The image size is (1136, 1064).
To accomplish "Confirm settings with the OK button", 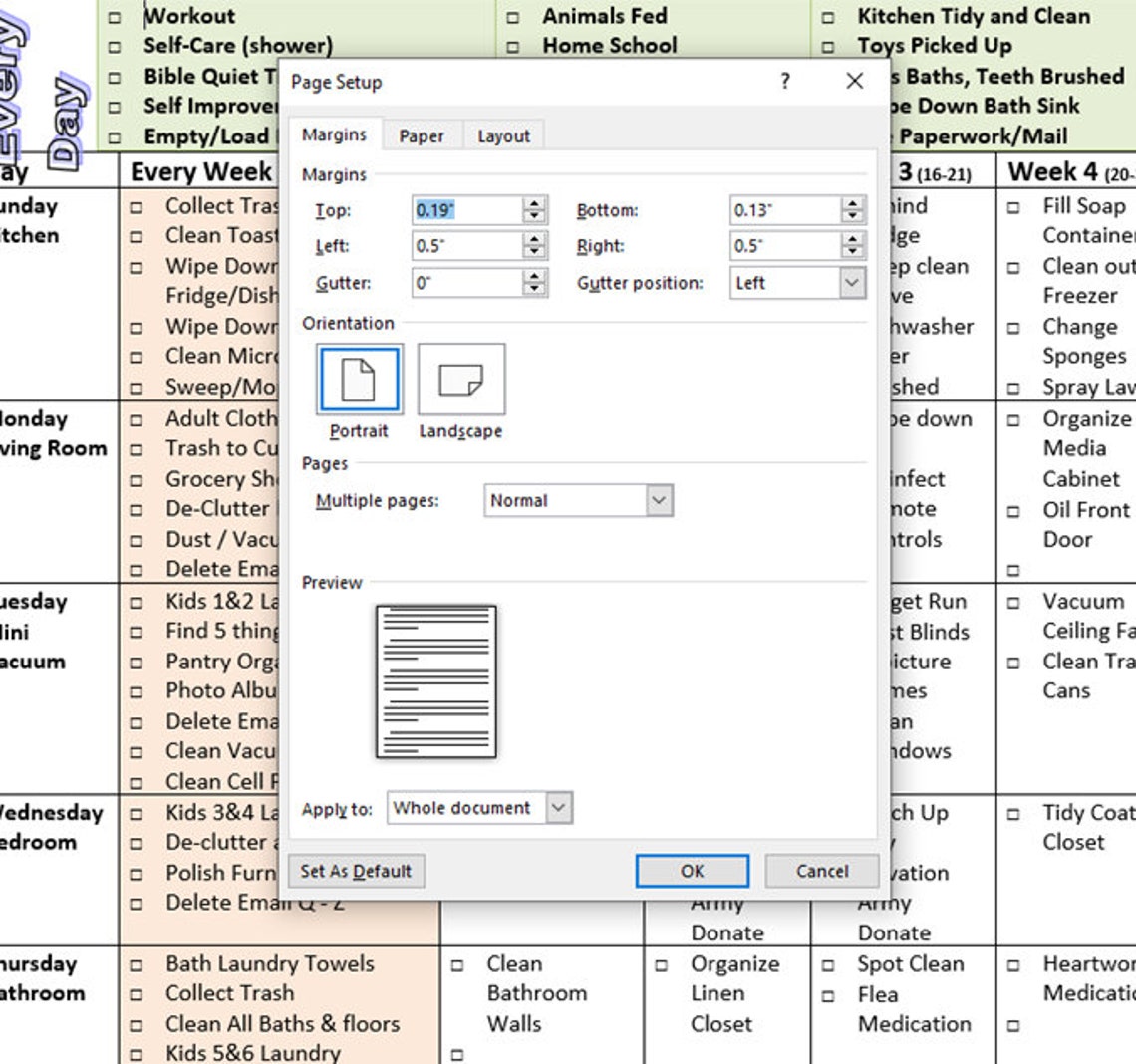I will (x=691, y=871).
